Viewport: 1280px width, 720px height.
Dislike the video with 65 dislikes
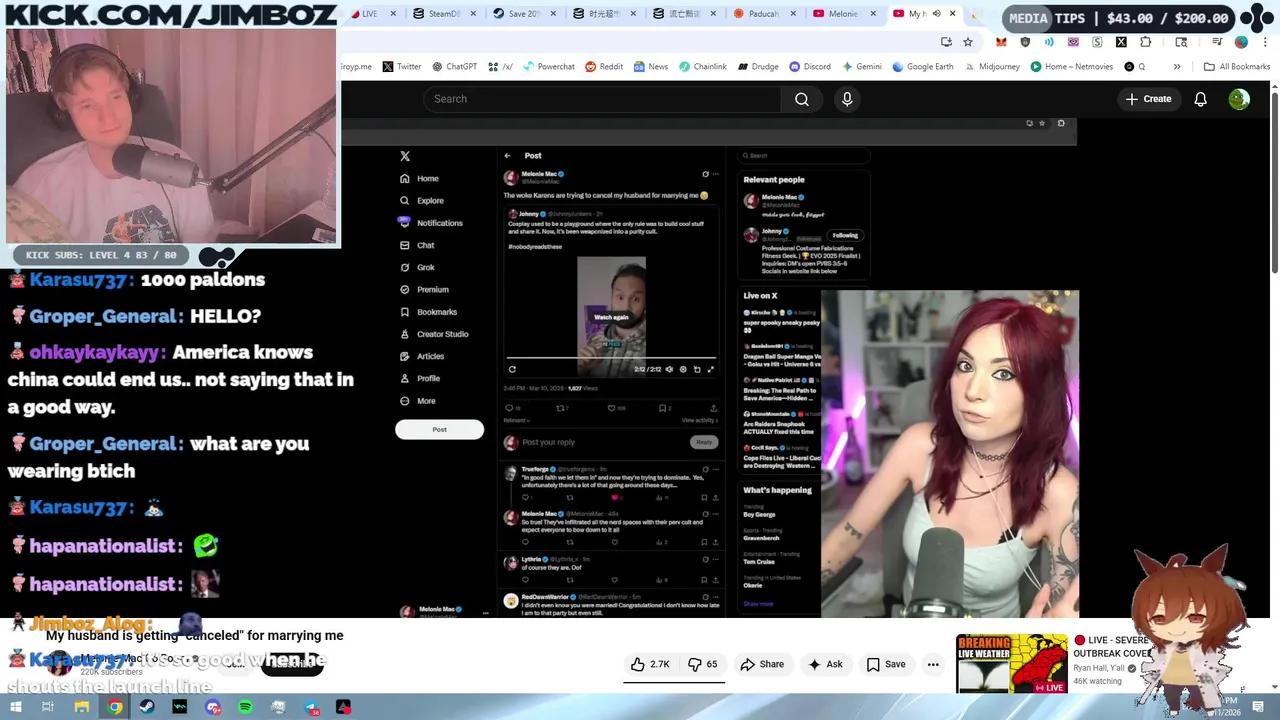[x=703, y=664]
